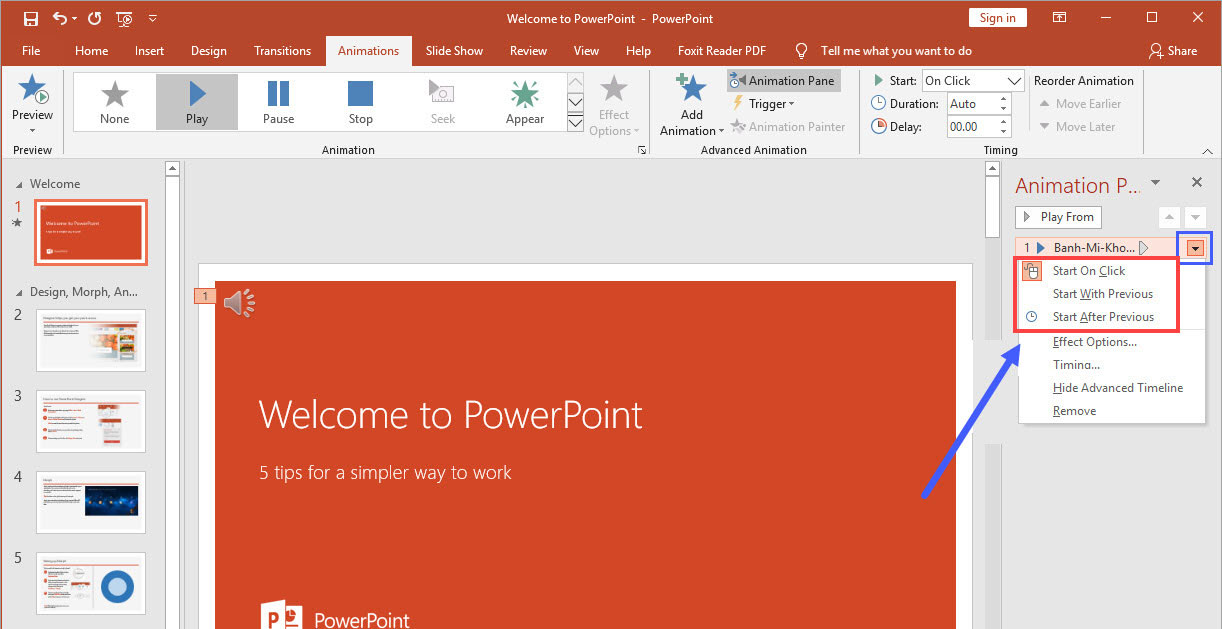1222x629 pixels.
Task: Start slideshow from beginning via quick access icon
Action: pyautogui.click(x=124, y=18)
